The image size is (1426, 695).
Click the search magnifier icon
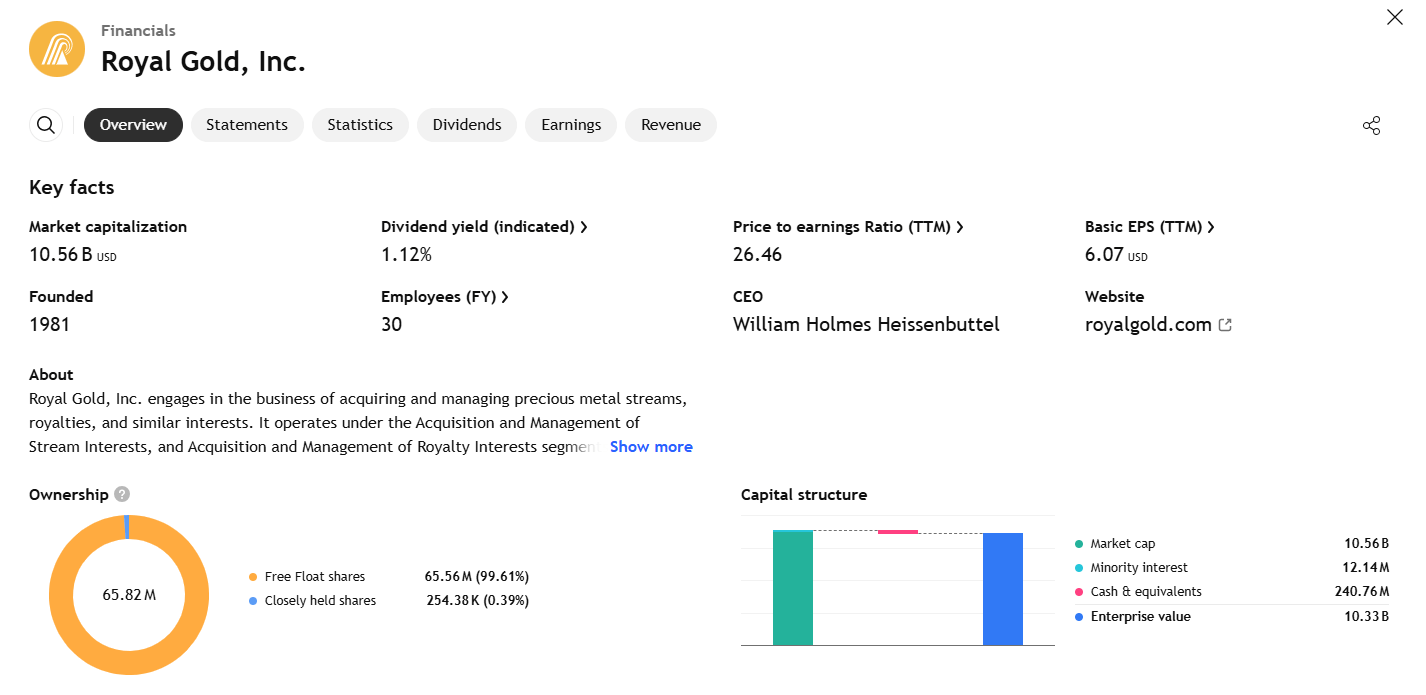pos(46,125)
